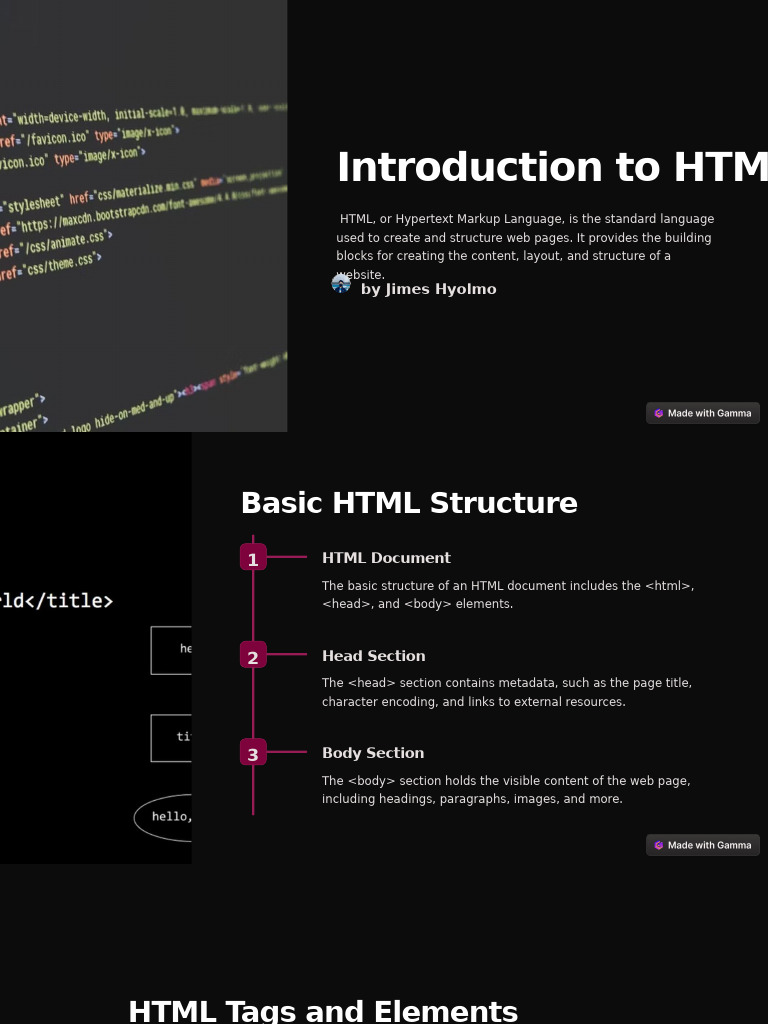The image size is (768, 1024).
Task: Click the Made with Gamma badge on the Introduction slide
Action: [x=703, y=413]
